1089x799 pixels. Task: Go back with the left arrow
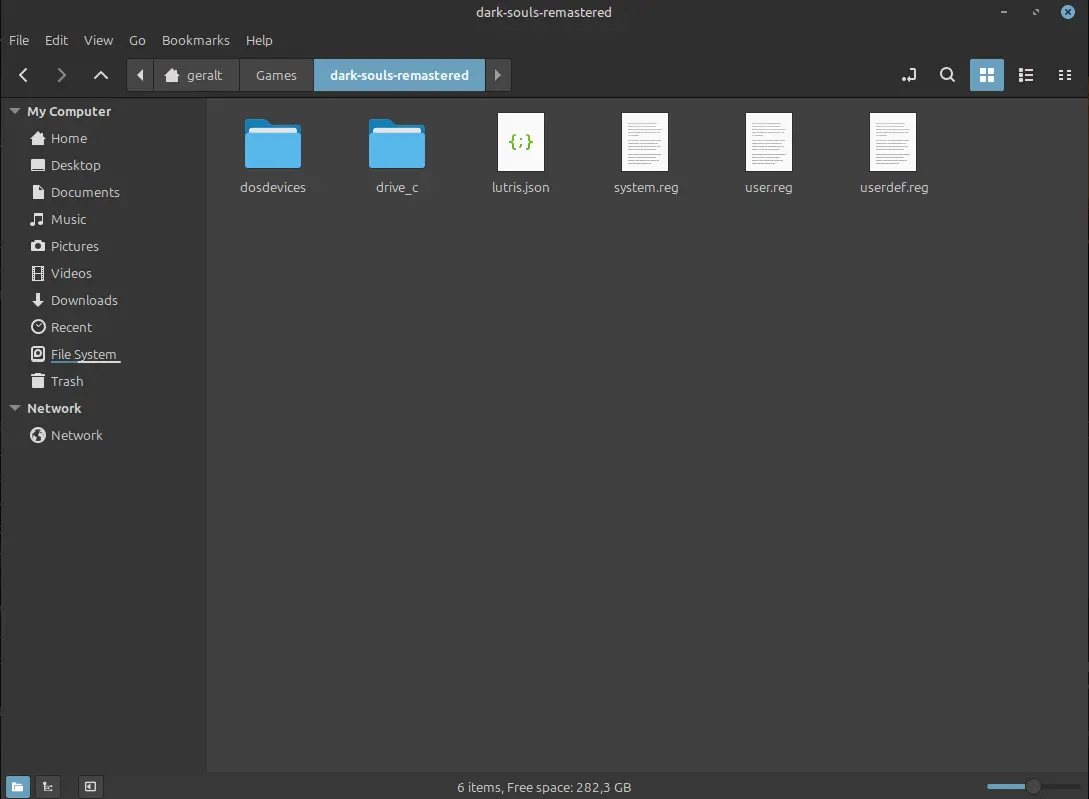(x=23, y=75)
